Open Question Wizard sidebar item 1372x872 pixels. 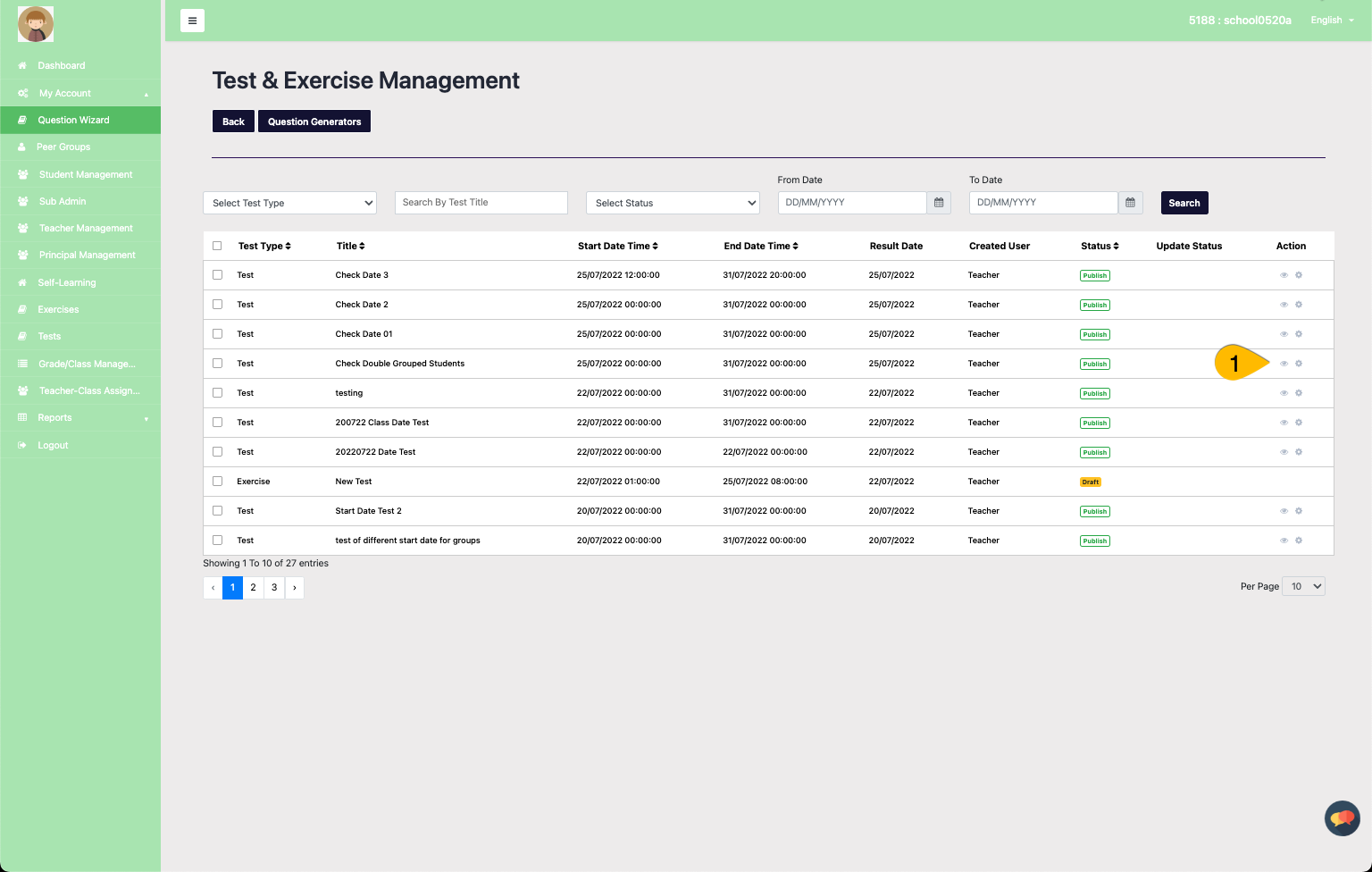pyautogui.click(x=80, y=120)
